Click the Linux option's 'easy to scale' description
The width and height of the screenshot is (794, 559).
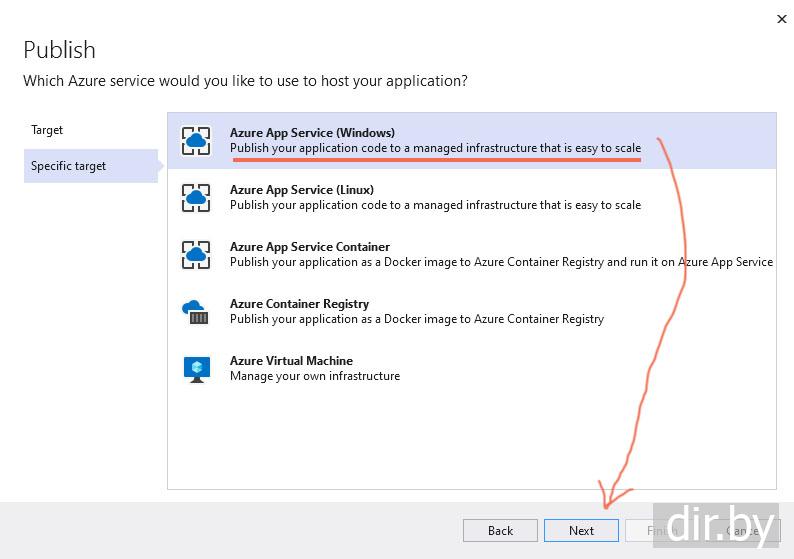click(x=435, y=205)
